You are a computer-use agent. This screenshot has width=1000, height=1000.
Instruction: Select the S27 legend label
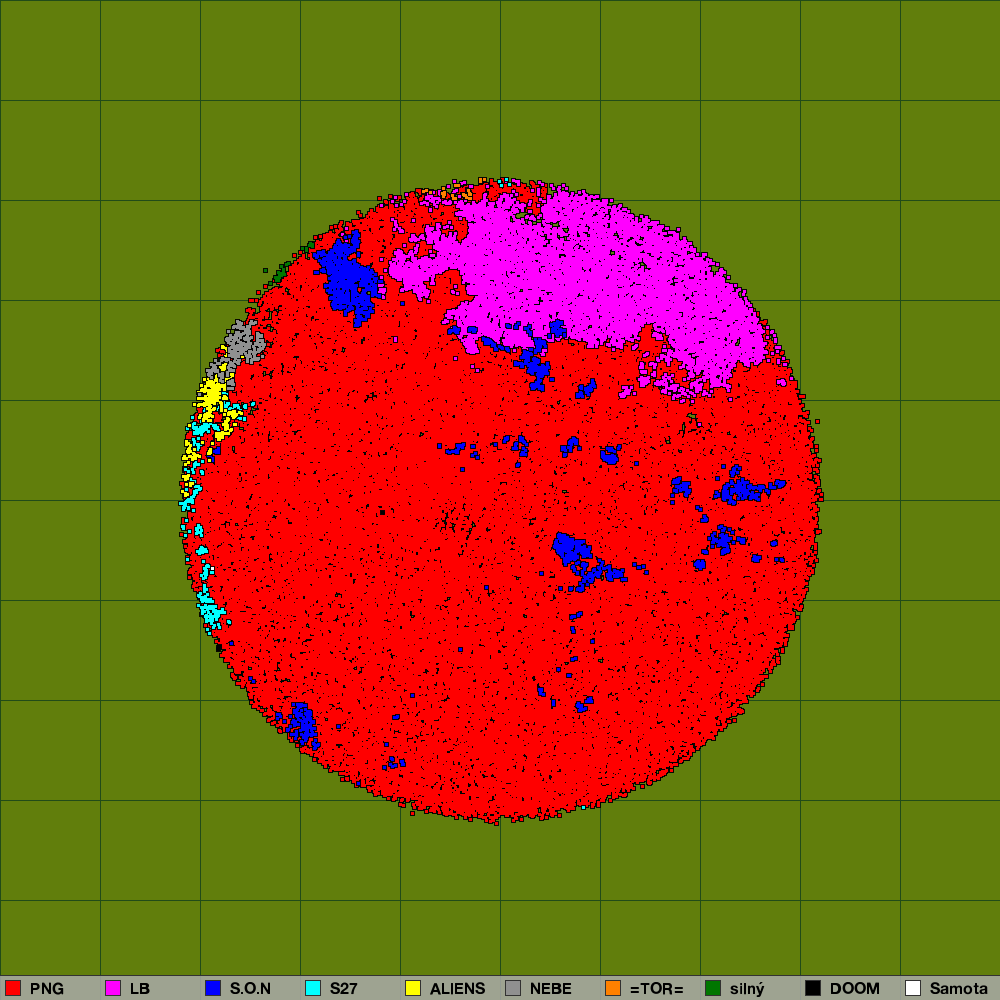coord(343,989)
